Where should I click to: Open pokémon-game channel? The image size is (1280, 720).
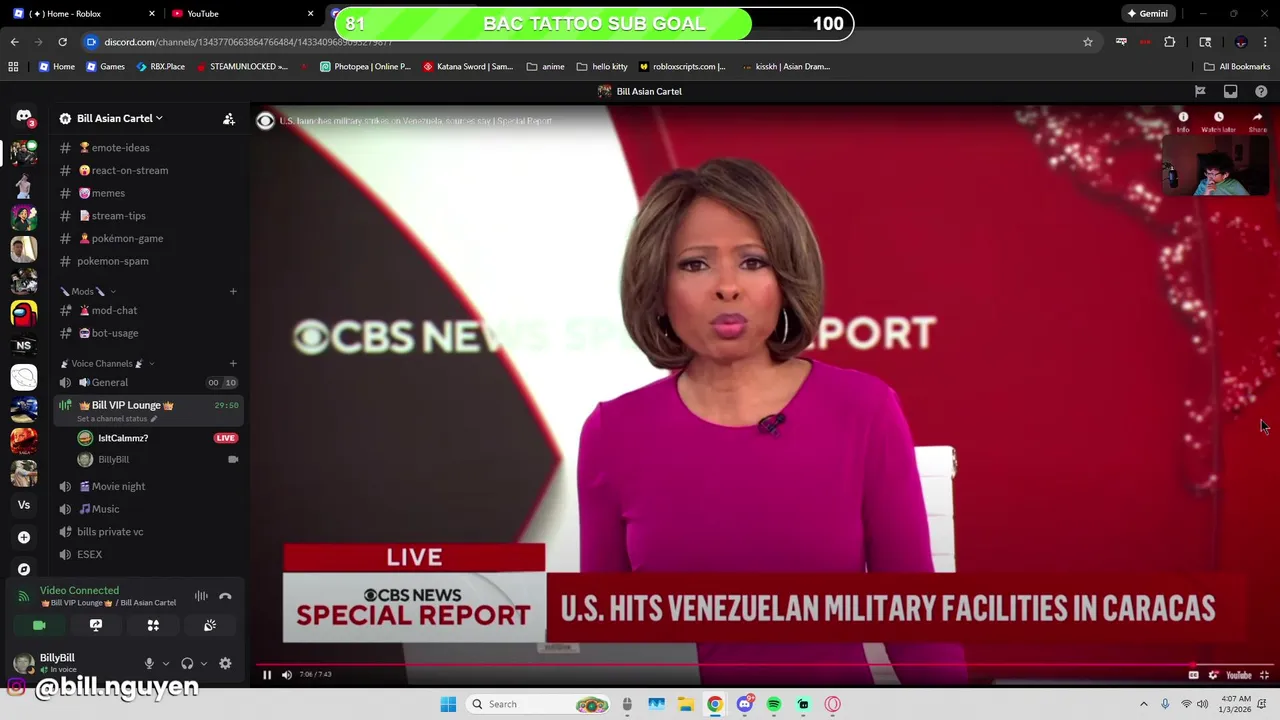click(148, 238)
